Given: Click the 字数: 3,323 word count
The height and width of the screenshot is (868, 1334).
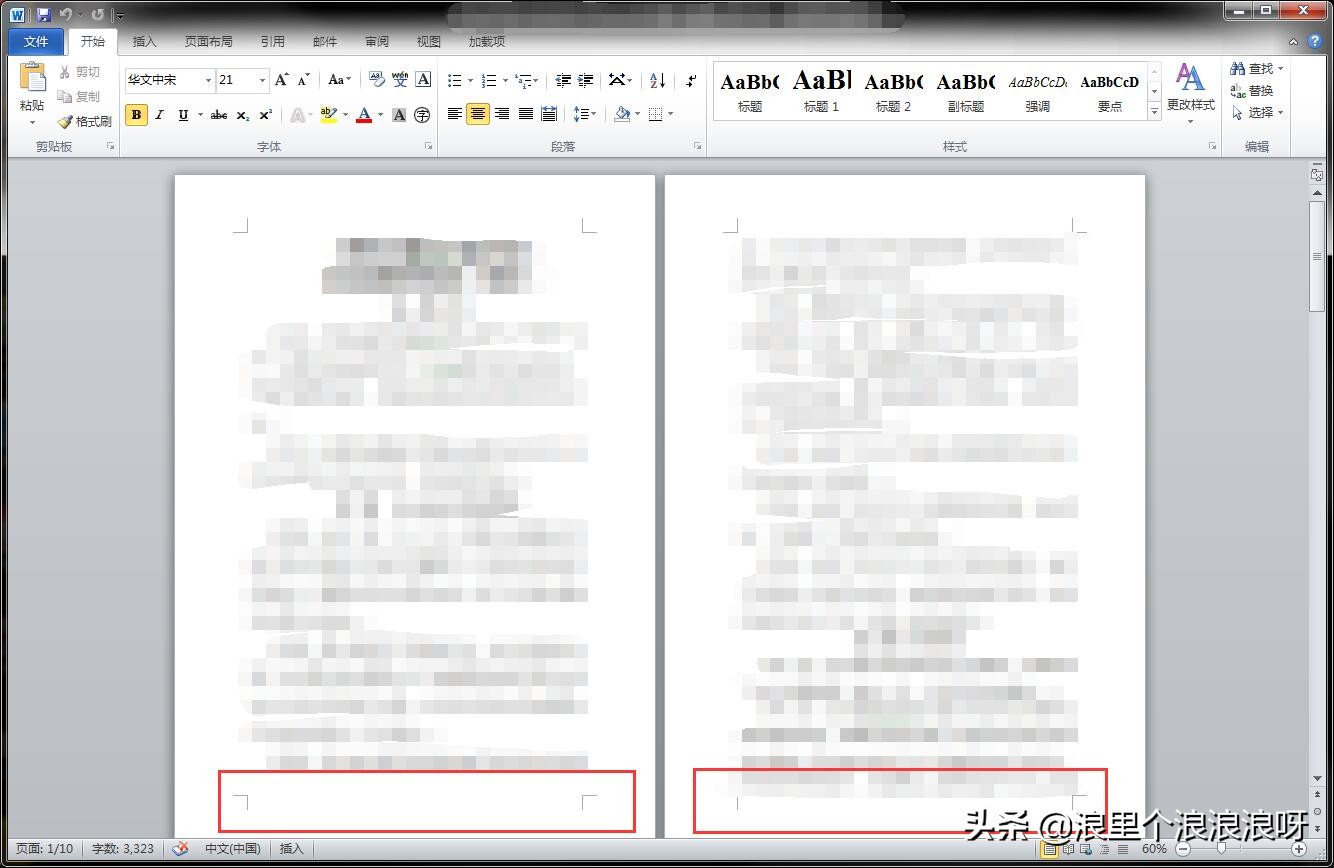Looking at the screenshot, I should [123, 849].
